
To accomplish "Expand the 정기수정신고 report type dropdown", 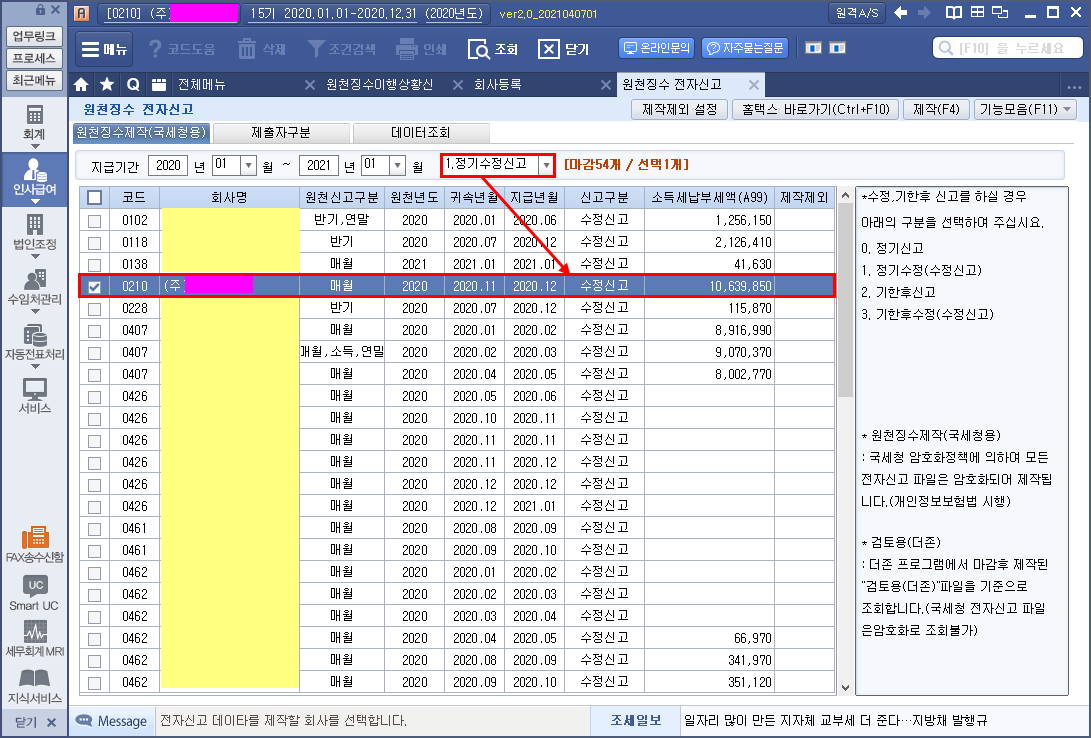I will (546, 165).
